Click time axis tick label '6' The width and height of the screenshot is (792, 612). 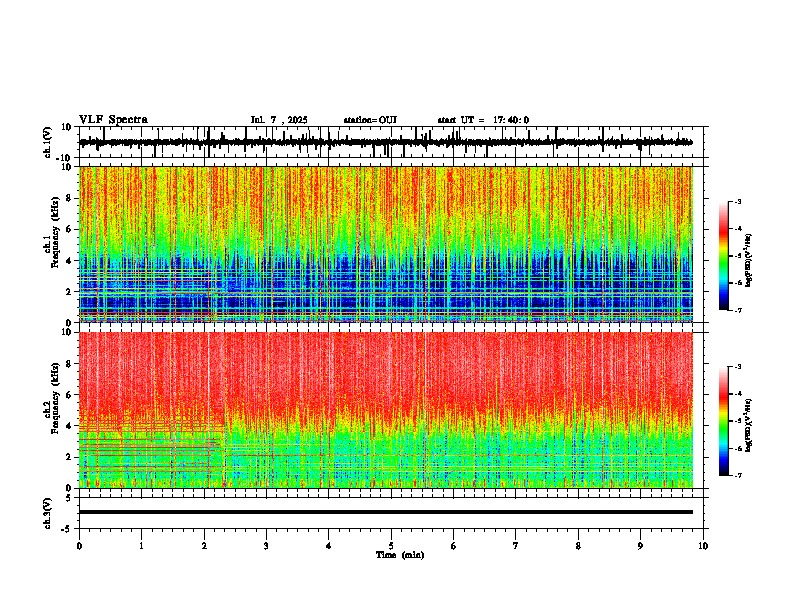tap(454, 546)
